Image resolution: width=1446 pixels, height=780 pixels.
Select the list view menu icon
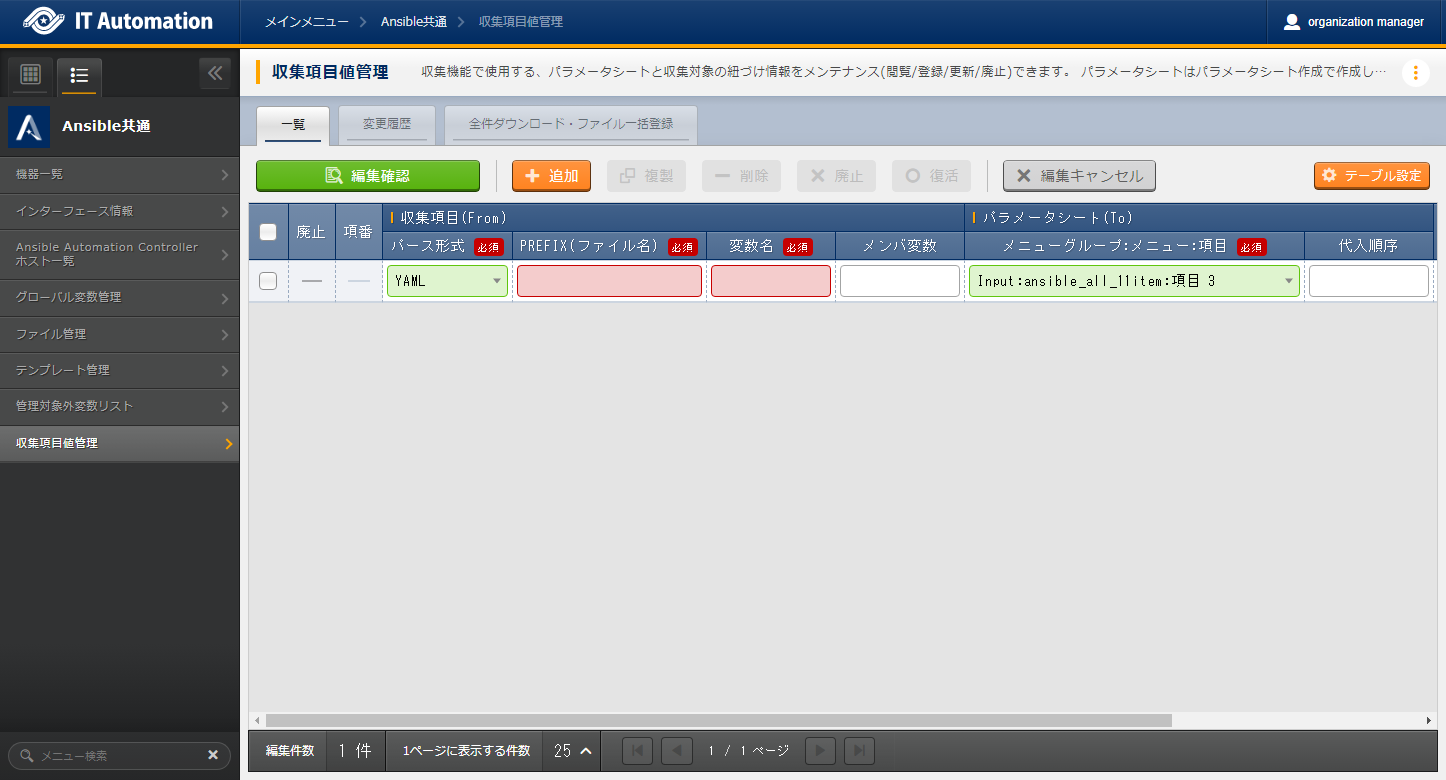79,75
